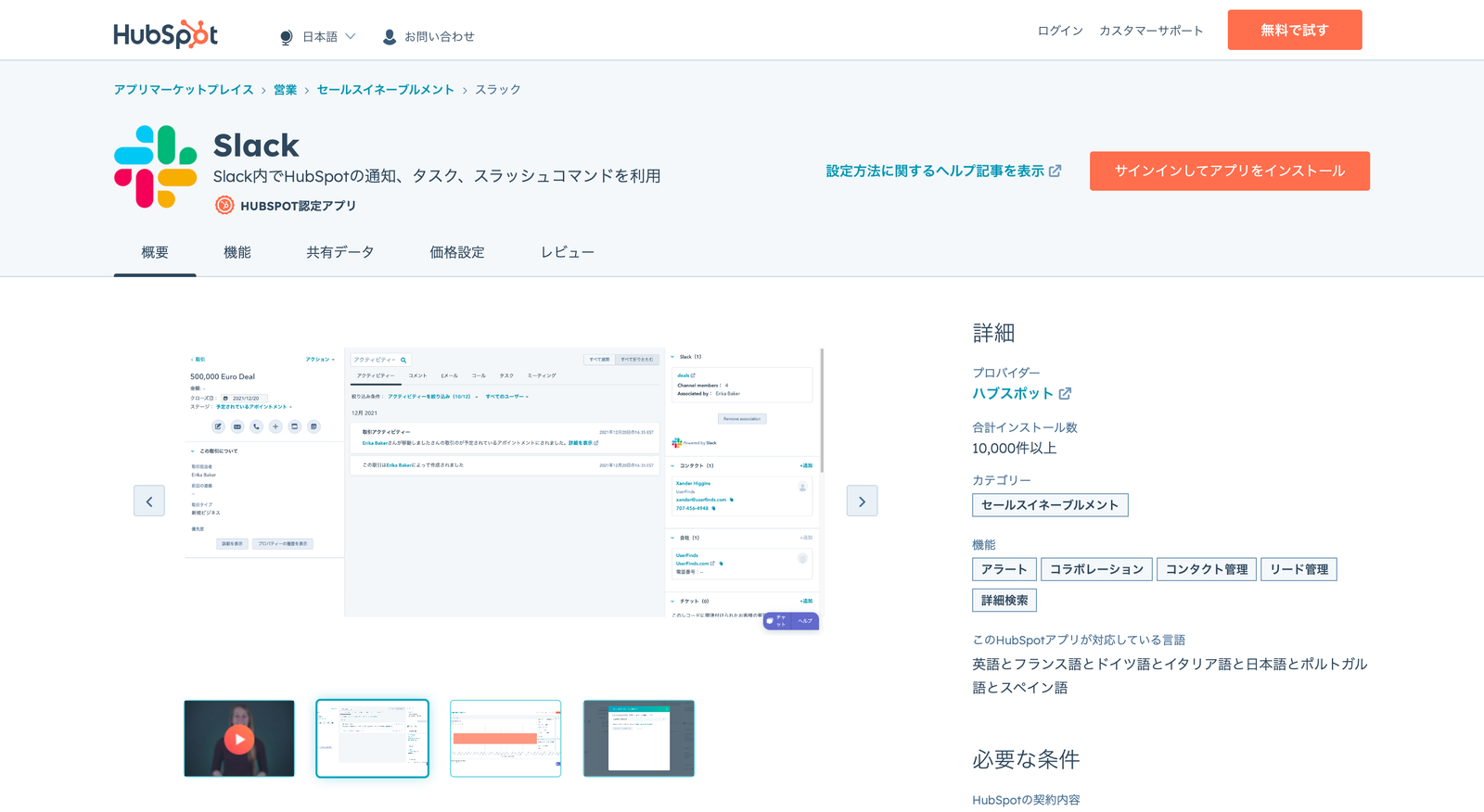Click the HubSpot logo
1484x812 pixels.
166,35
